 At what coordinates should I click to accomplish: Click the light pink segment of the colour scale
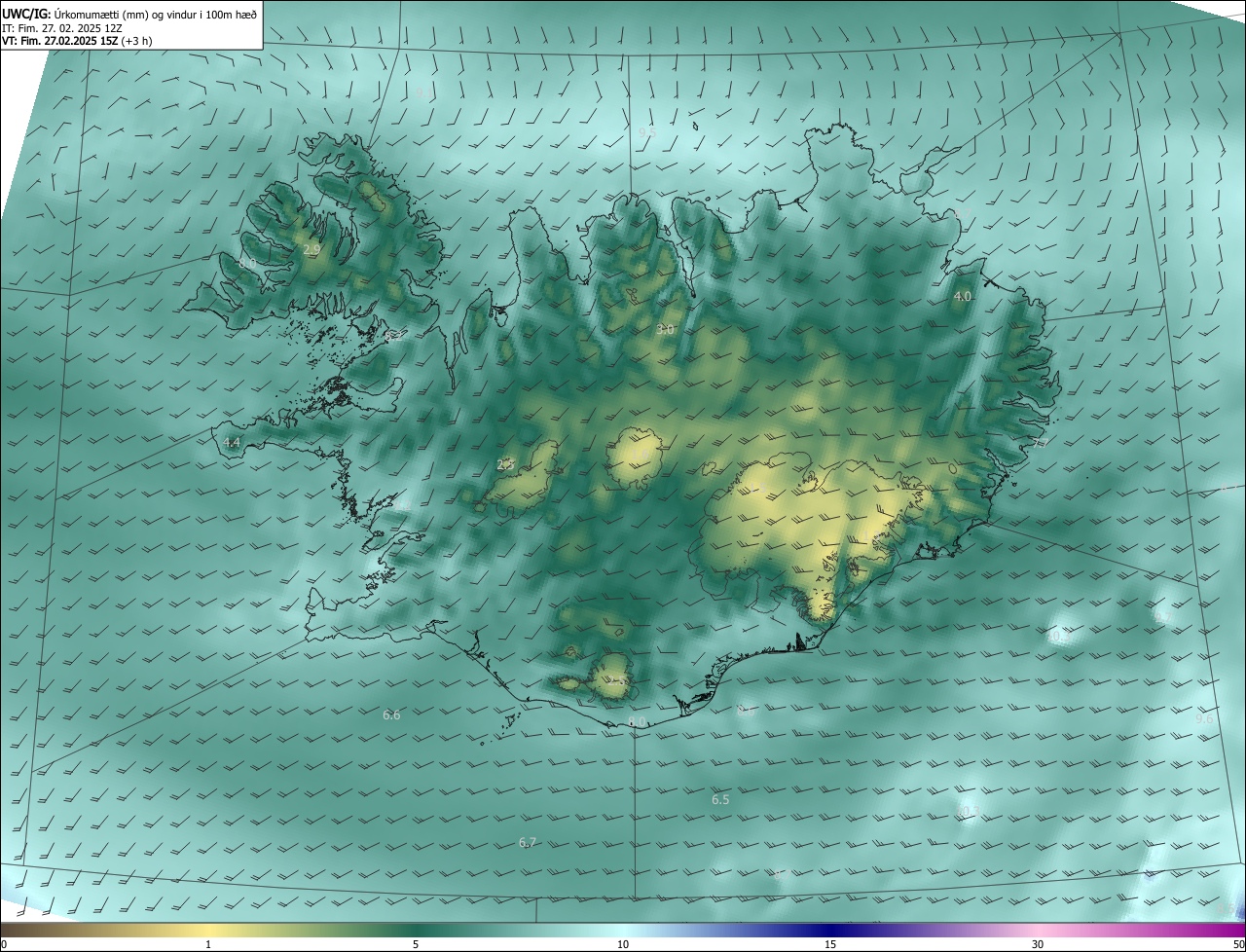(1038, 930)
